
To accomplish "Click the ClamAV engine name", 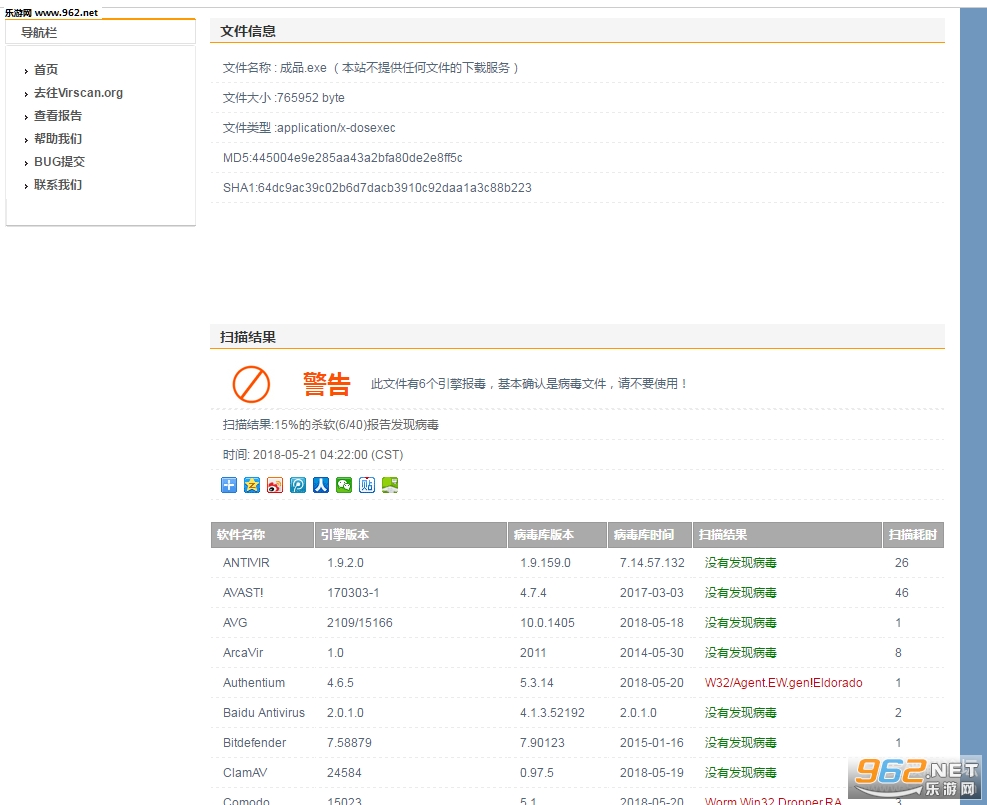I will 245,773.
